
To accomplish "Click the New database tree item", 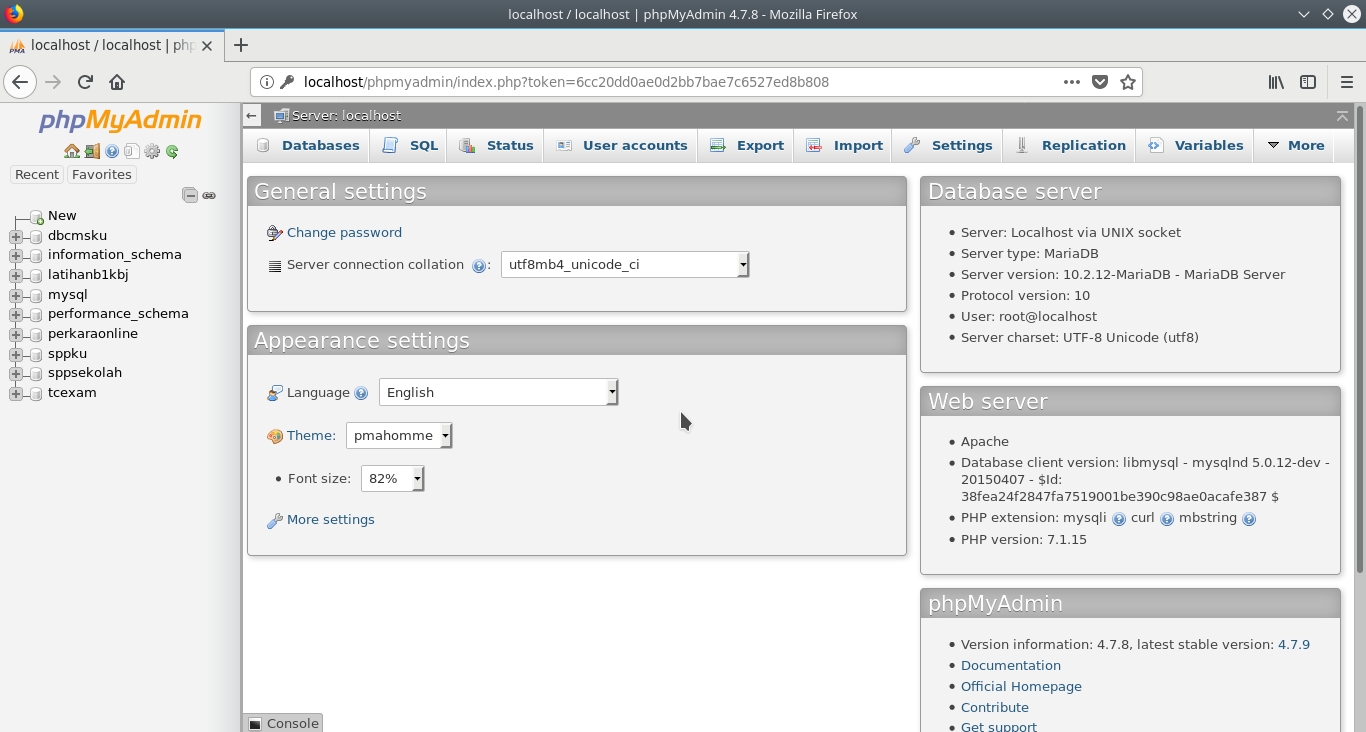I will (x=62, y=215).
